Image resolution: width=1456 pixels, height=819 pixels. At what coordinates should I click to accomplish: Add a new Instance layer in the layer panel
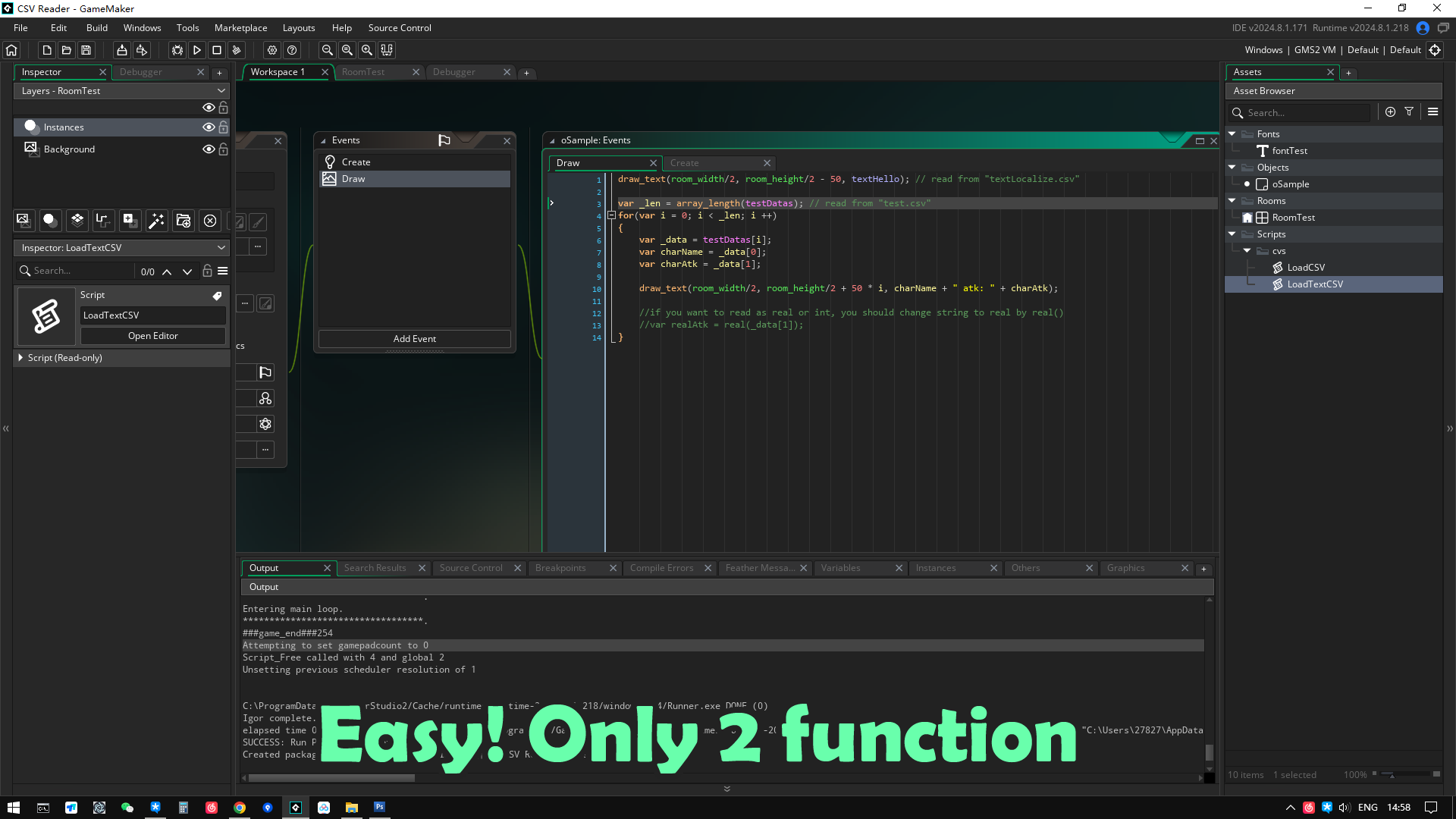[x=50, y=221]
